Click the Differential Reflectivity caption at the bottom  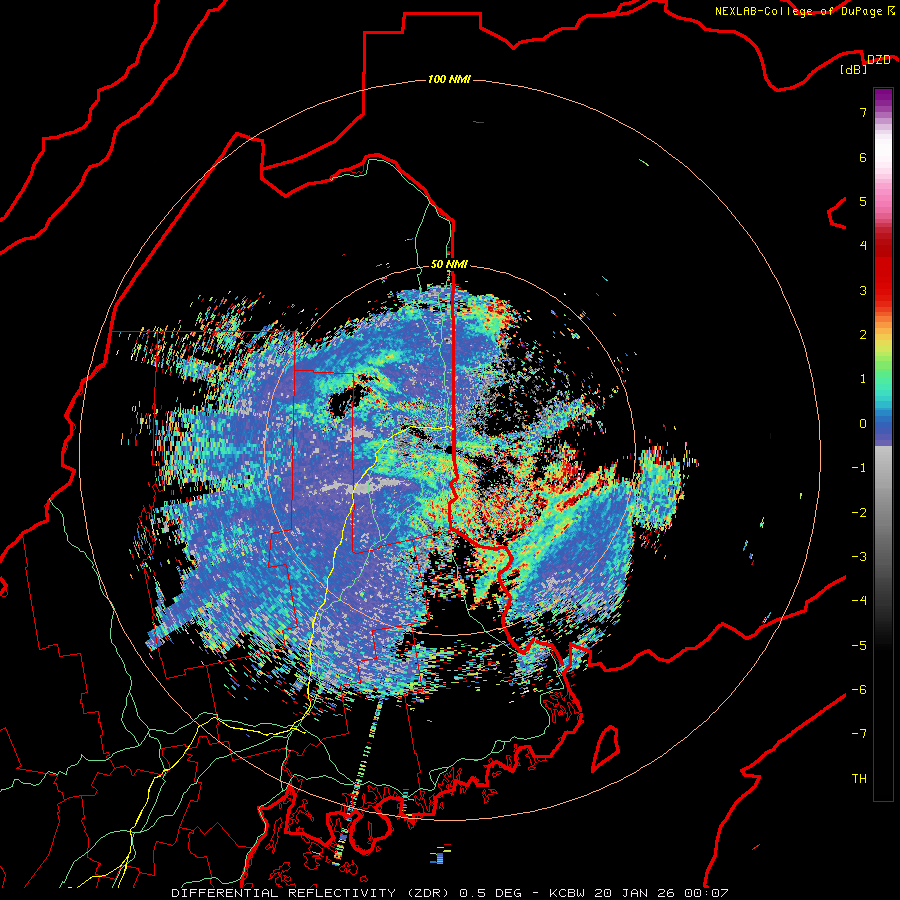(450, 893)
